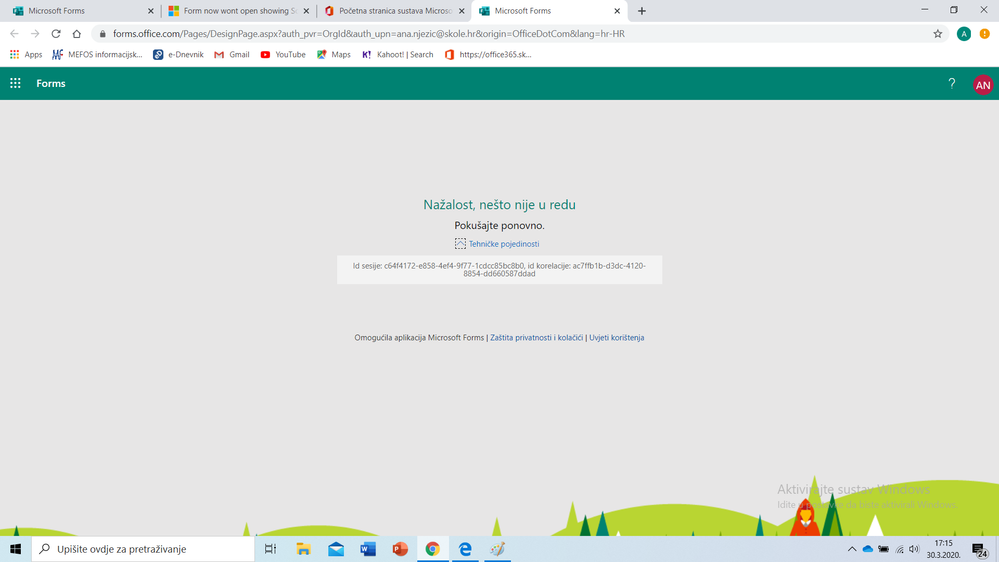This screenshot has height=562, width=999.
Task: Open the Windows Start menu
Action: click(x=15, y=549)
